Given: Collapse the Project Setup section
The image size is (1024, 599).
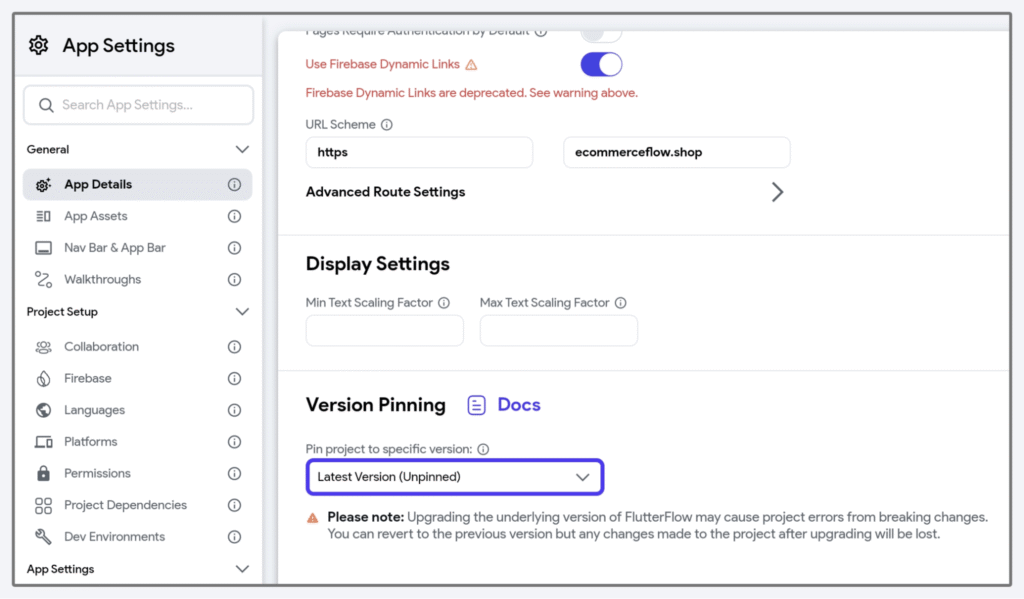Looking at the screenshot, I should [242, 312].
